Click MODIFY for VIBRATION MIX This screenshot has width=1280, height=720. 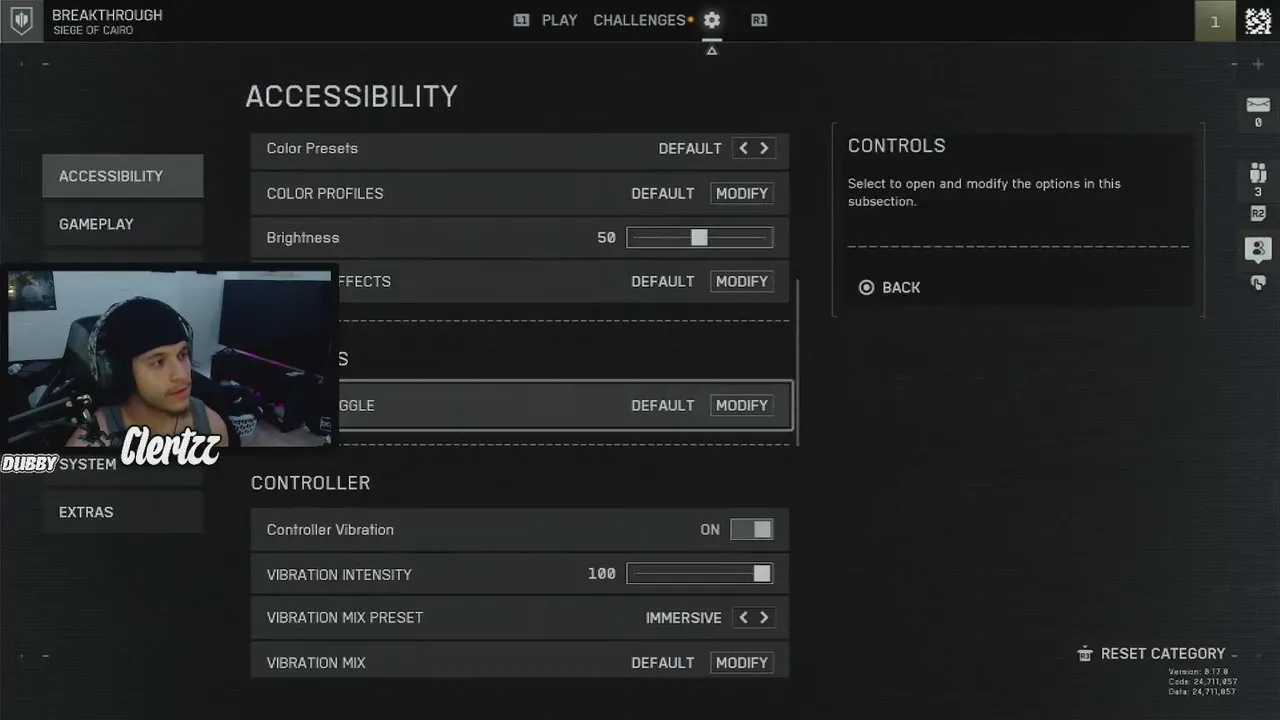pos(742,663)
